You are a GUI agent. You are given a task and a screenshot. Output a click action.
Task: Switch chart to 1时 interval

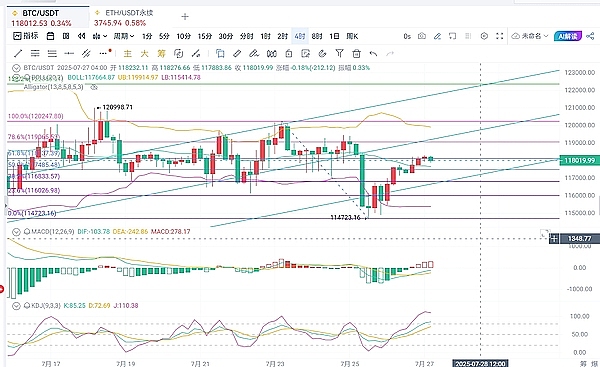265,36
